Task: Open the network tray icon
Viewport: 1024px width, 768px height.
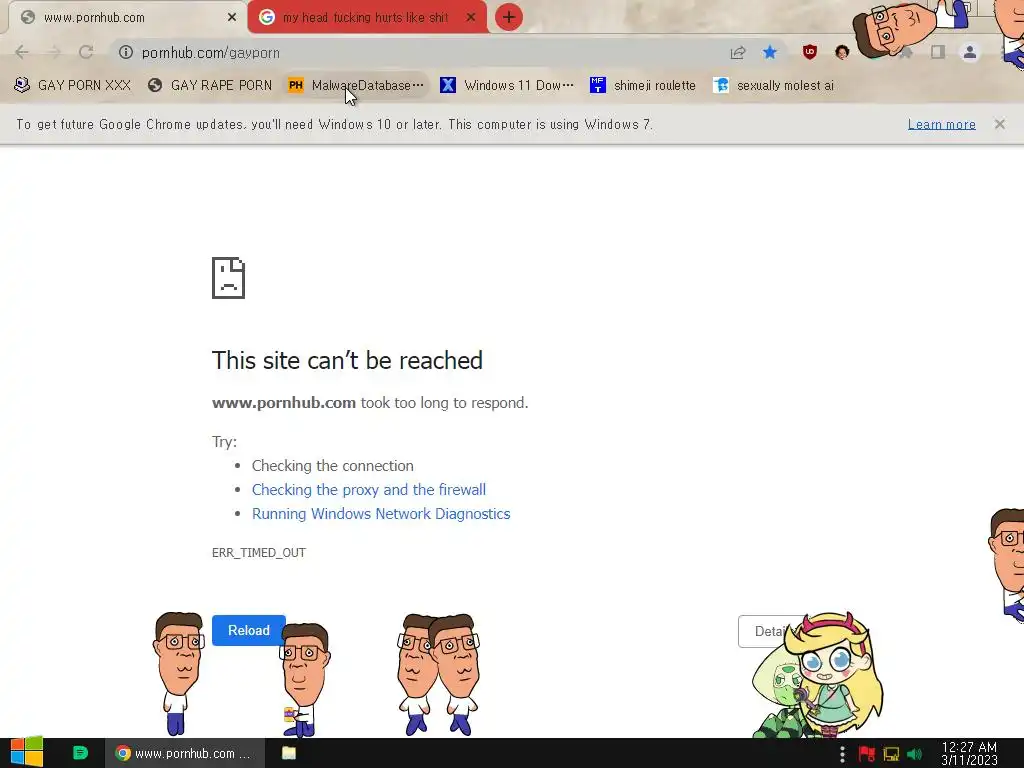Action: click(891, 754)
